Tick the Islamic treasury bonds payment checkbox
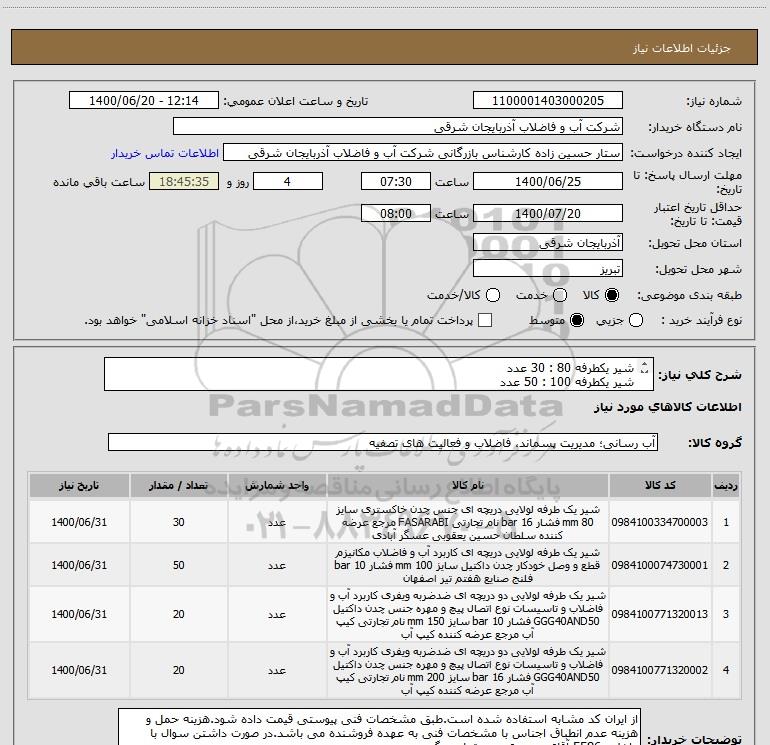 (485, 320)
